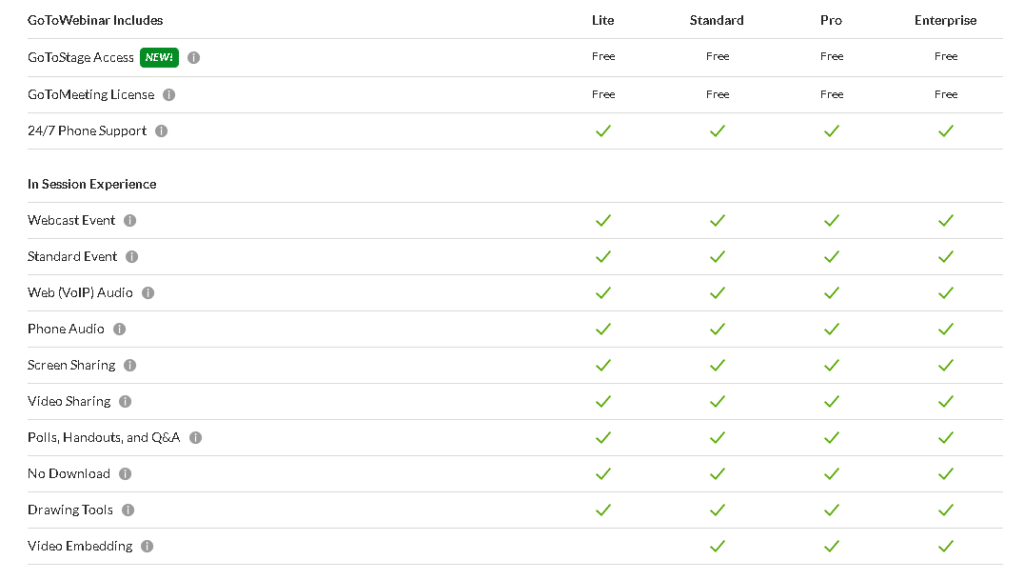Click the 24/7 Phone Support info icon
The width and height of the screenshot is (1024, 580).
[x=161, y=131]
